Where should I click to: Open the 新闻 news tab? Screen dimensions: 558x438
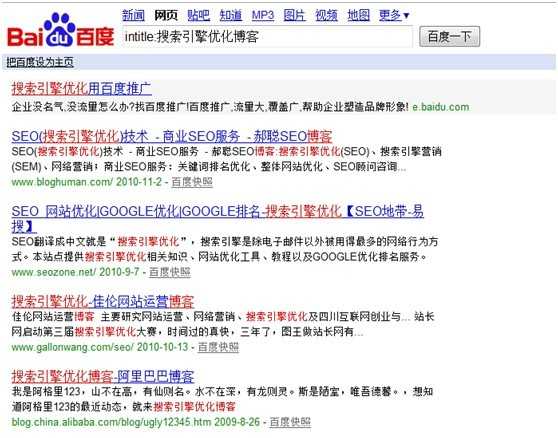[133, 15]
